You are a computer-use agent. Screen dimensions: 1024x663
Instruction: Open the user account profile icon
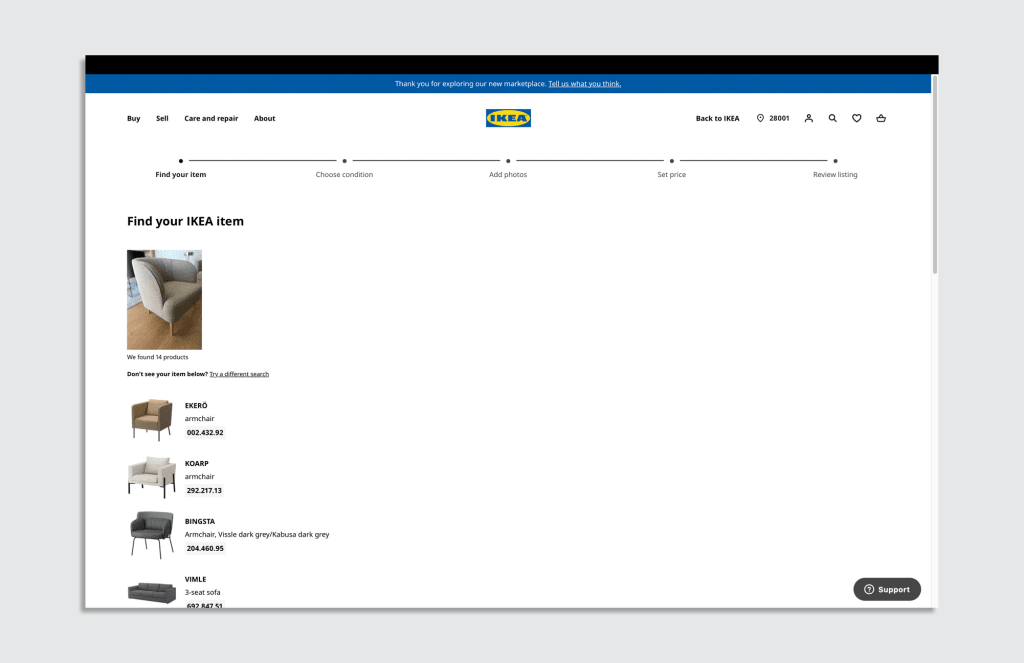pos(809,118)
